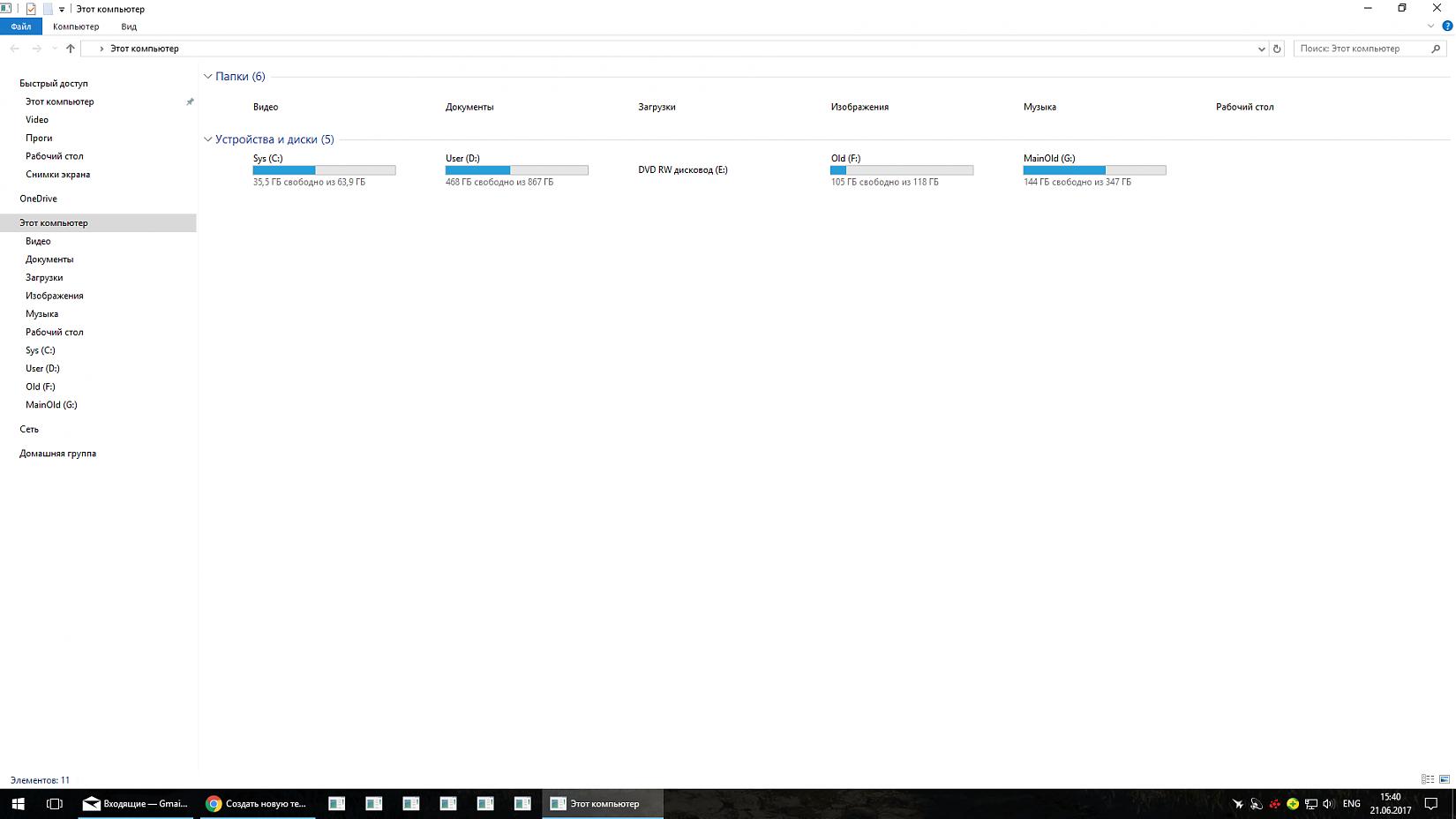The width and height of the screenshot is (1456, 819).
Task: Refresh the current folder view
Action: [1276, 49]
